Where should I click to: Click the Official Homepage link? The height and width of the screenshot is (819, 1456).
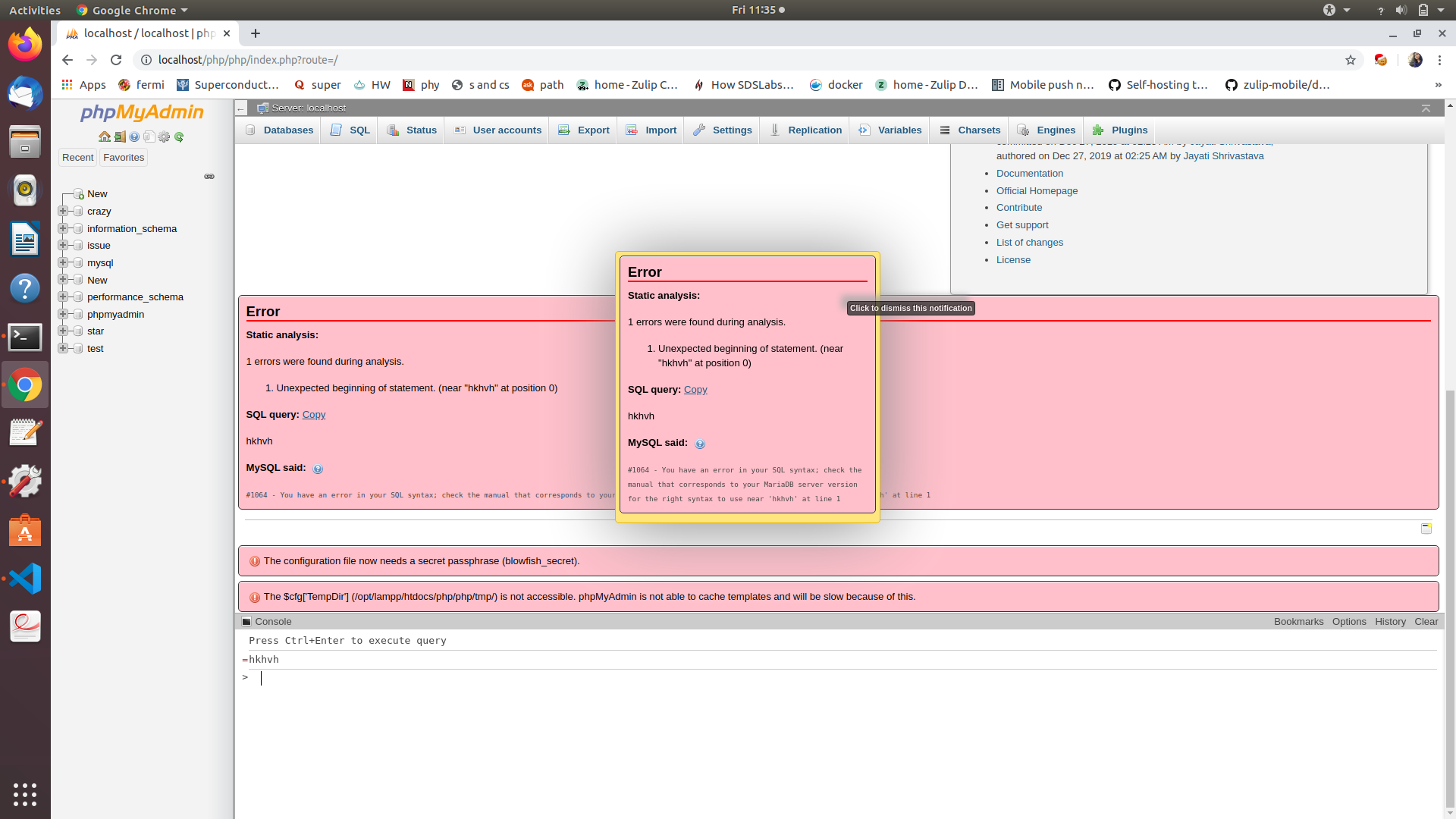1037,191
